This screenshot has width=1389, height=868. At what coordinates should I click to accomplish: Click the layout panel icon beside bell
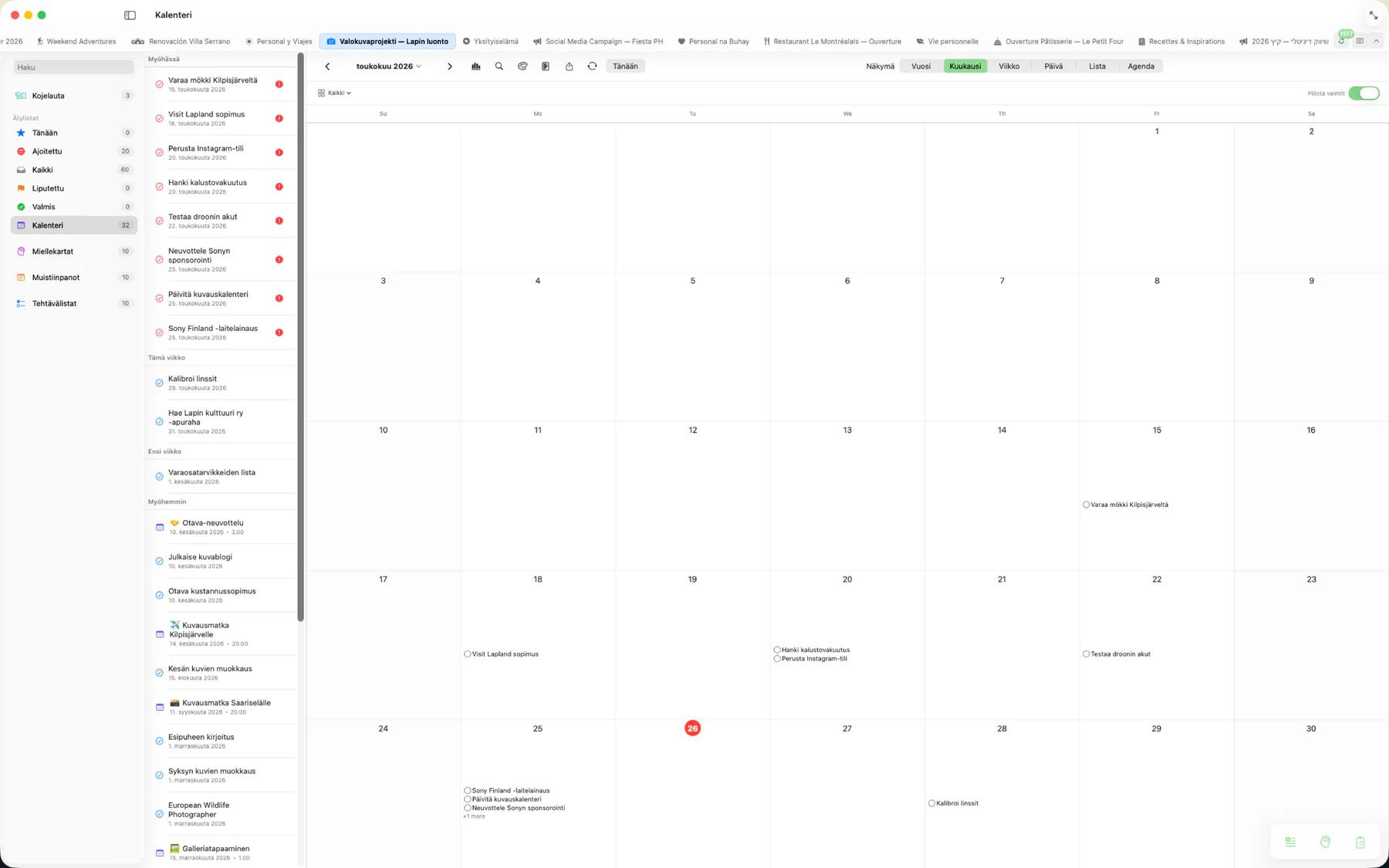tap(1360, 41)
